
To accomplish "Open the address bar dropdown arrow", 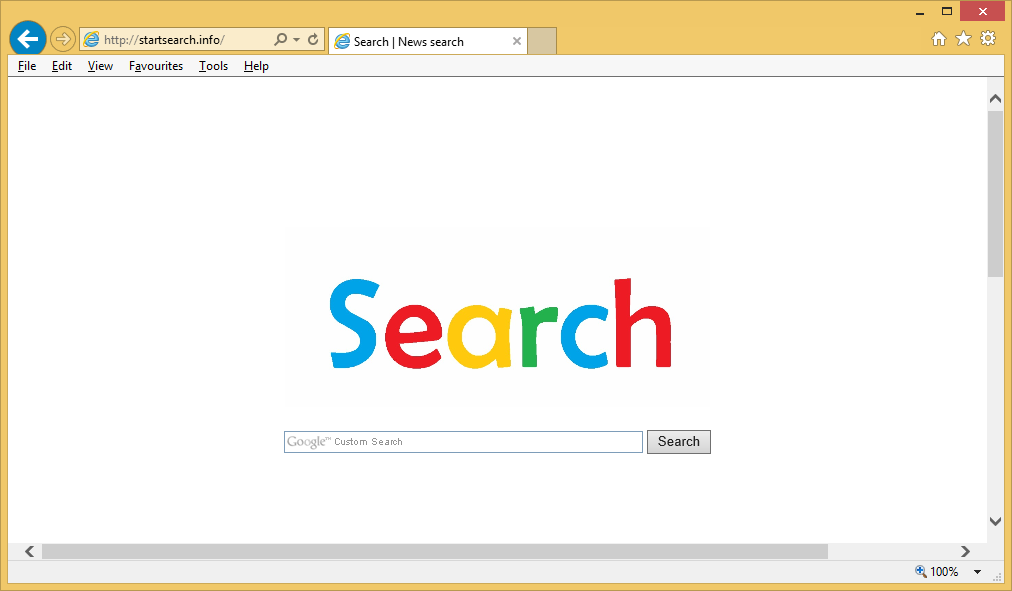I will (296, 40).
